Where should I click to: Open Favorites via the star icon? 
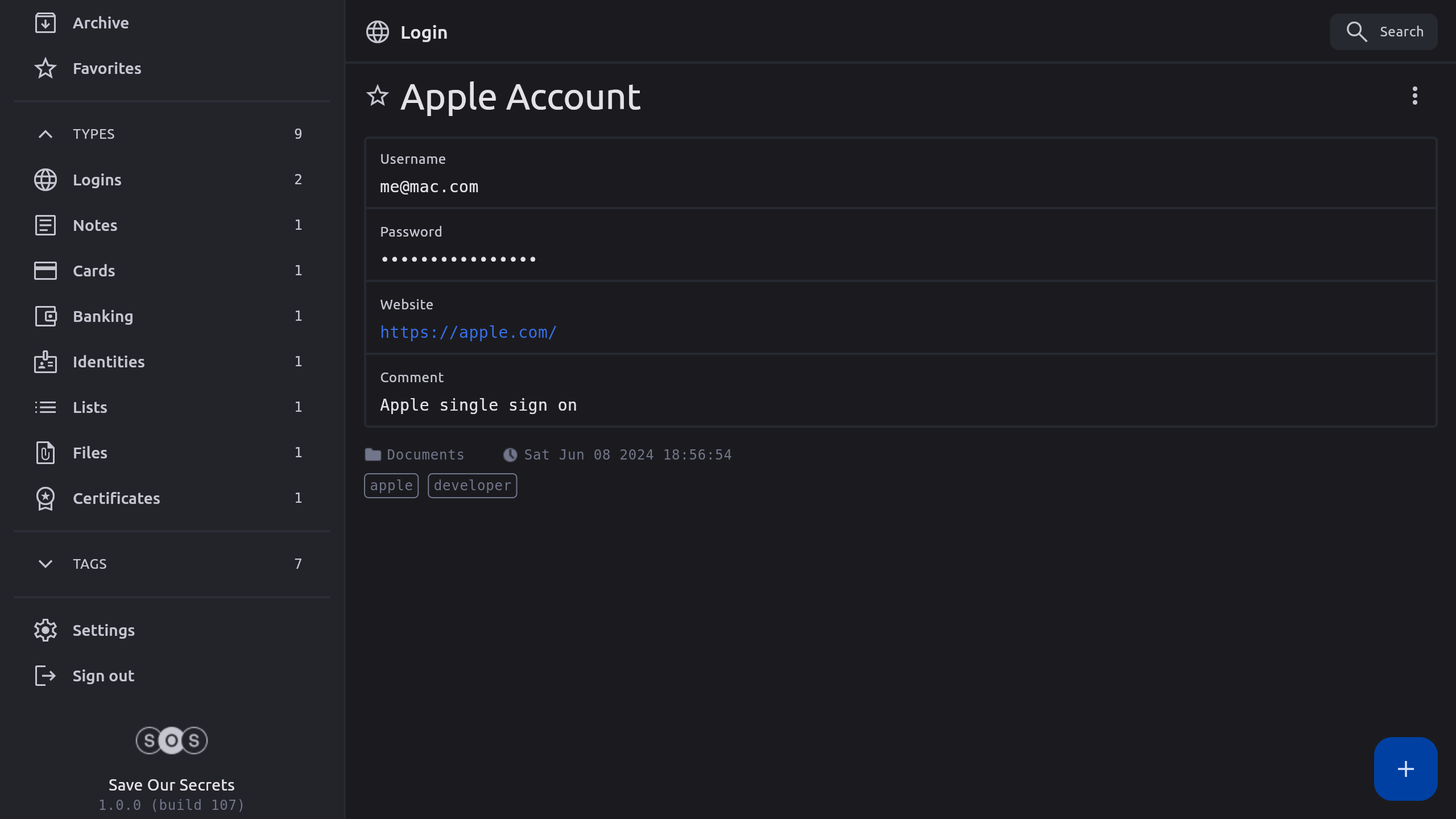pos(45,68)
